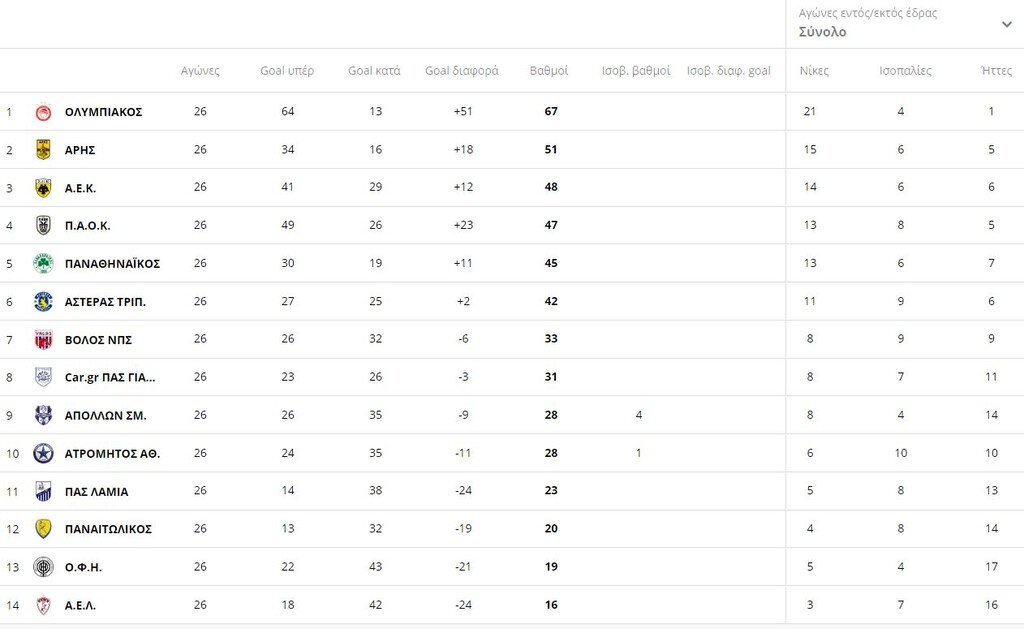Open the ΠΑΣ ΛΑΜΙΑ team link
Viewport: 1024px width, 629px height.
[96, 492]
